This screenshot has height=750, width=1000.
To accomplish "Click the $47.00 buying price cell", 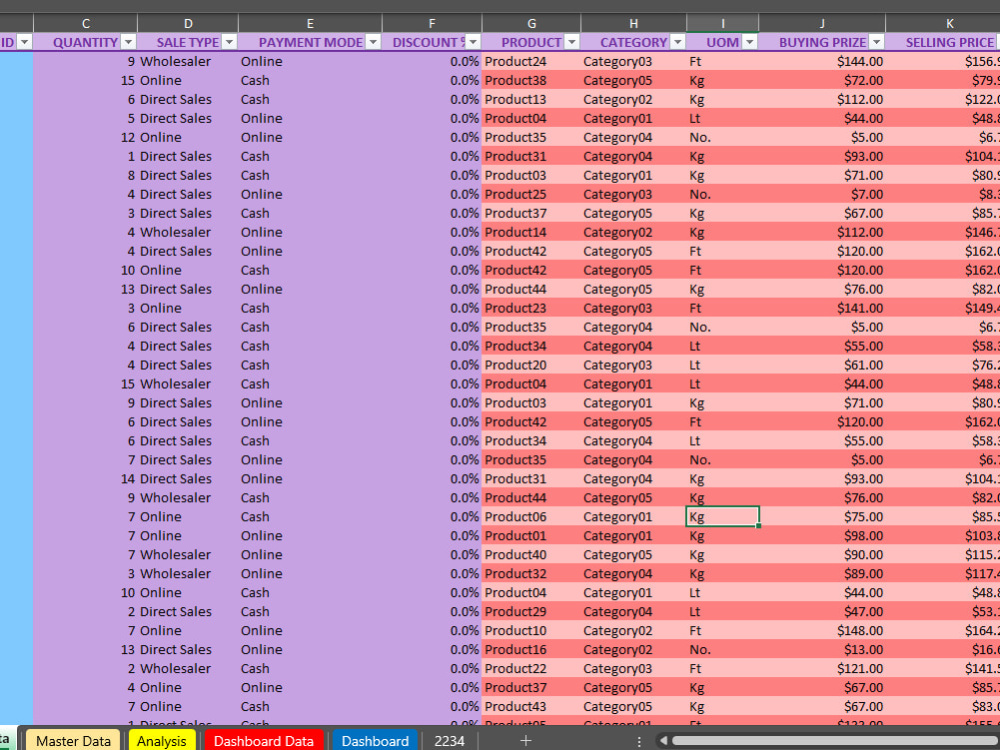I will pyautogui.click(x=822, y=612).
